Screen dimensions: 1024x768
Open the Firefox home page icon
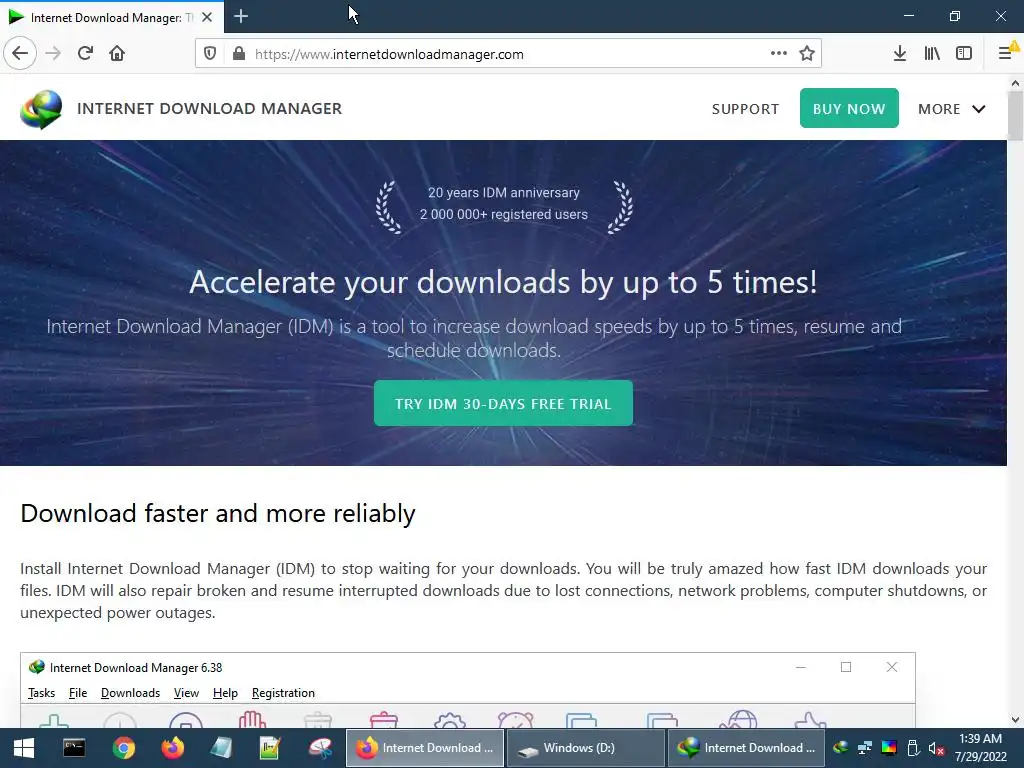coord(117,54)
